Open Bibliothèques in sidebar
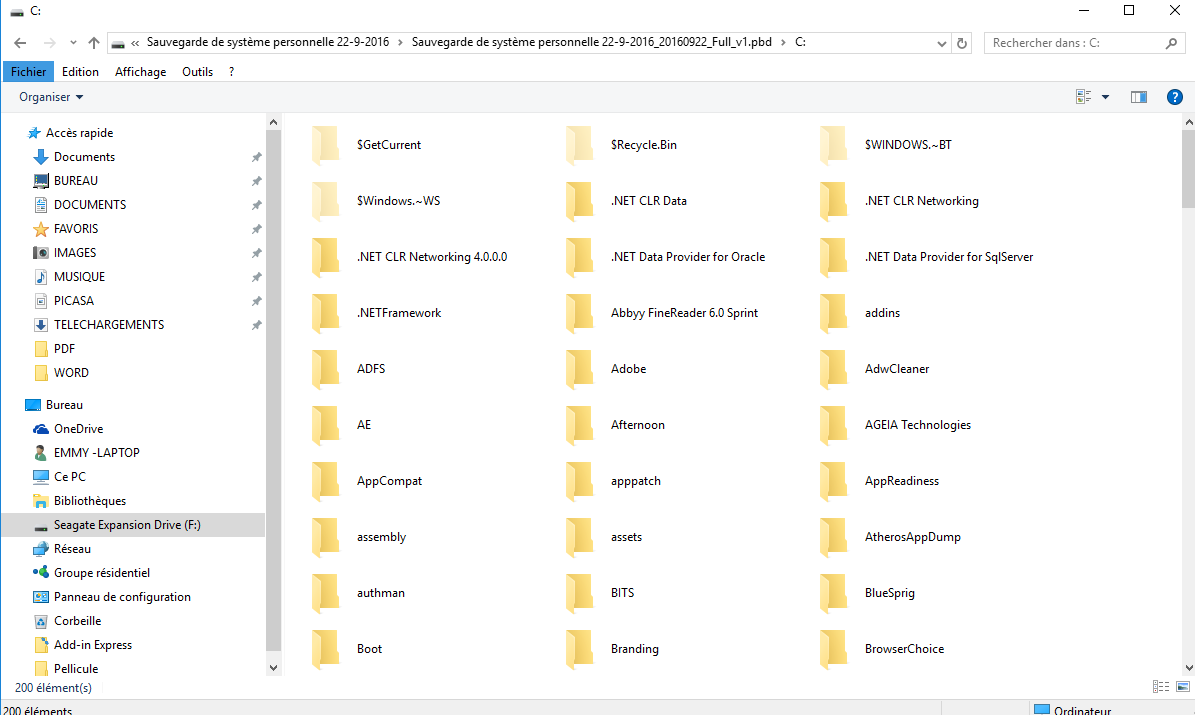This screenshot has height=715, width=1195. point(90,501)
